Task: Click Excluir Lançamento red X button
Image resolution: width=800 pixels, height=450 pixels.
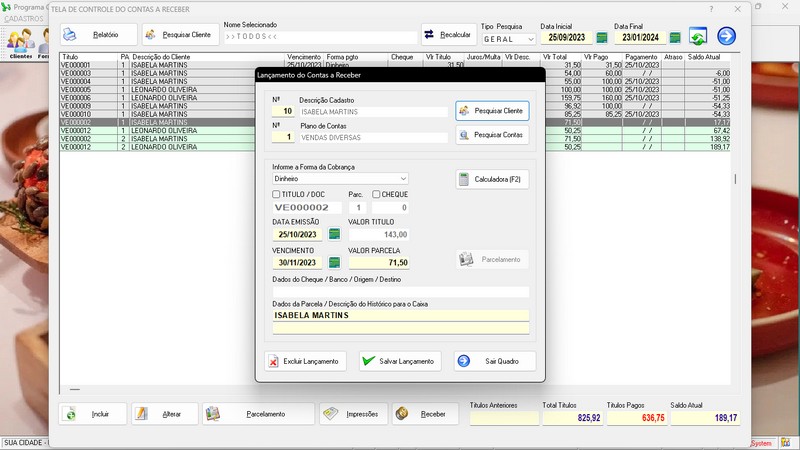Action: (x=305, y=361)
